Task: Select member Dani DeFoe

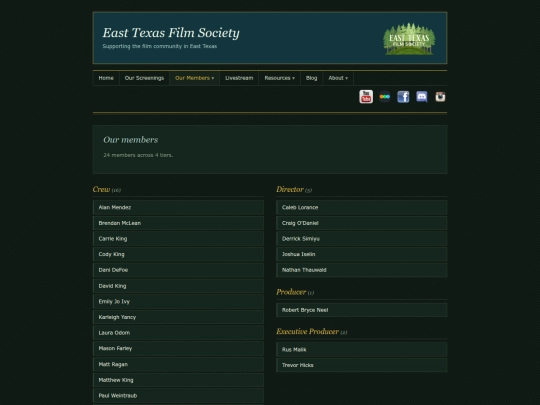Action: (178, 270)
